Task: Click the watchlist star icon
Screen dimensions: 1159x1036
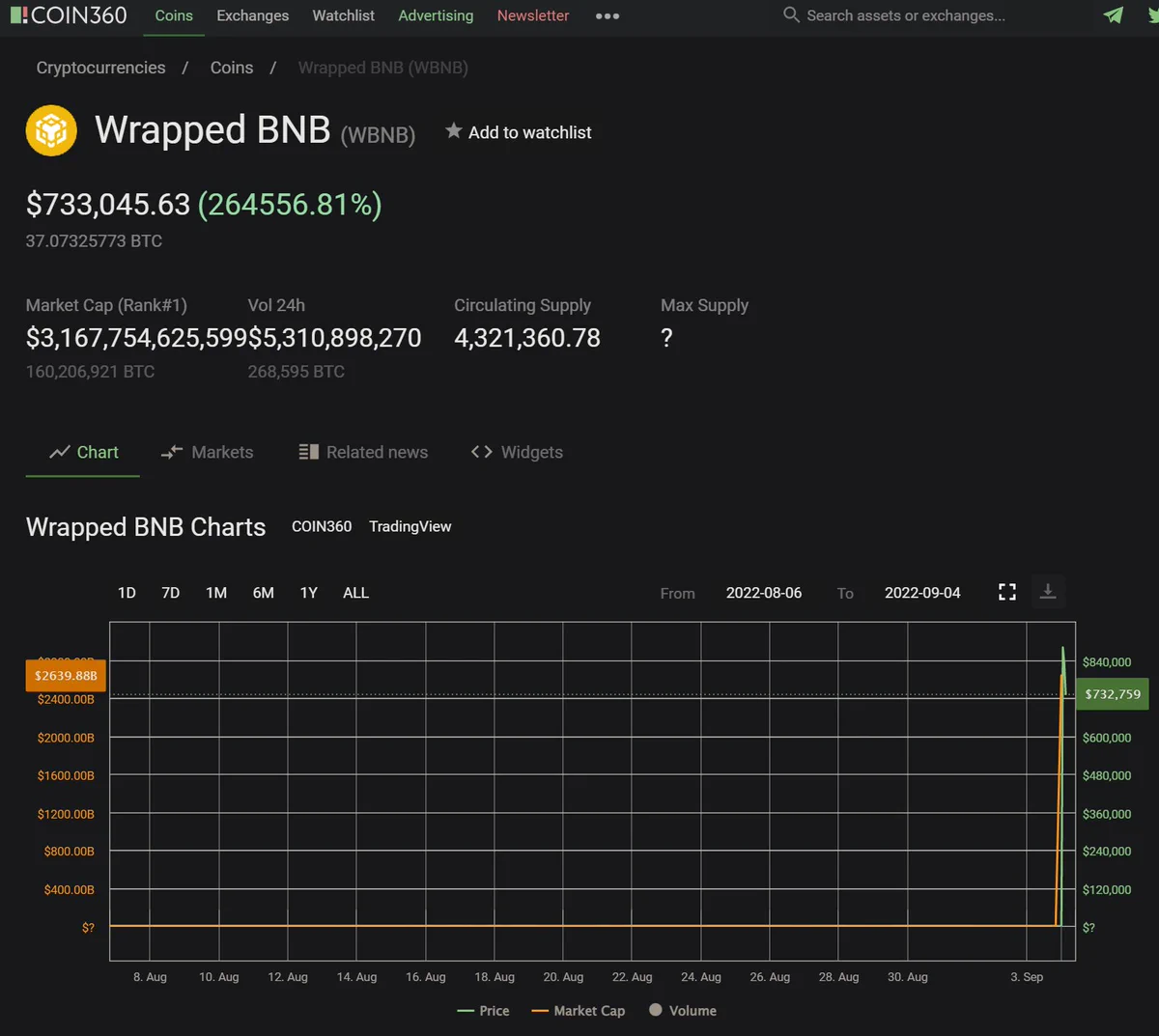Action: [453, 130]
